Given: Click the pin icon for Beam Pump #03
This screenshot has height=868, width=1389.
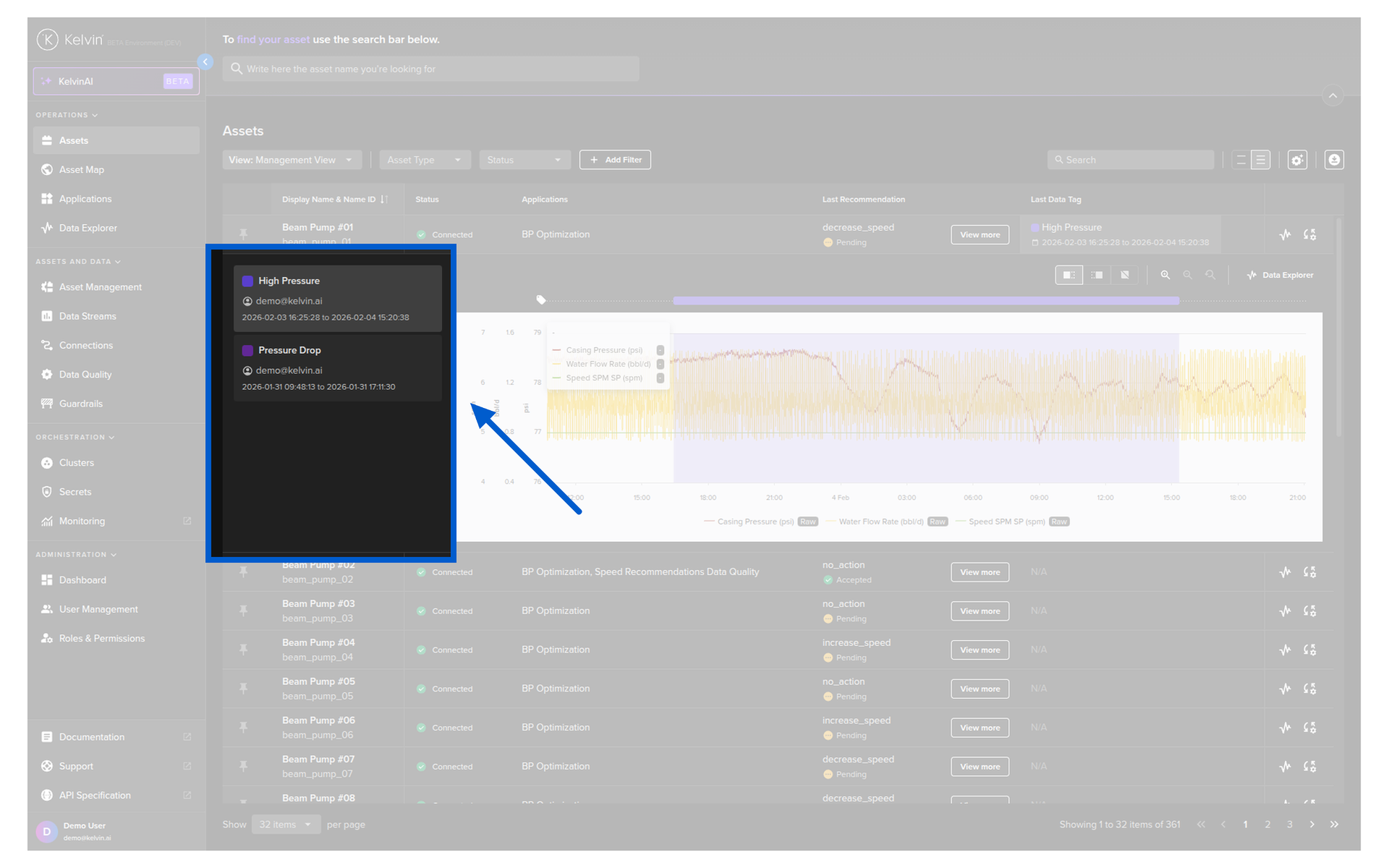Looking at the screenshot, I should point(244,610).
